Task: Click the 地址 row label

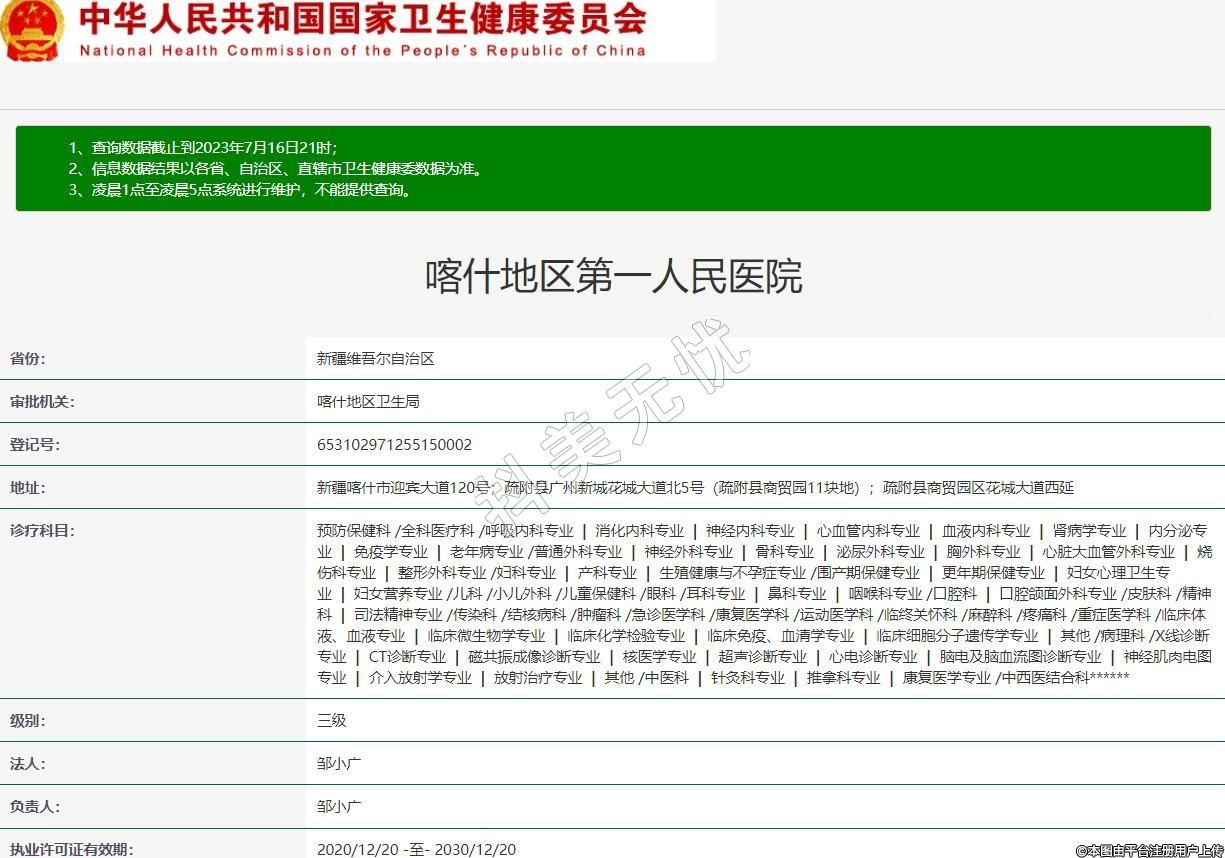Action: coord(28,487)
